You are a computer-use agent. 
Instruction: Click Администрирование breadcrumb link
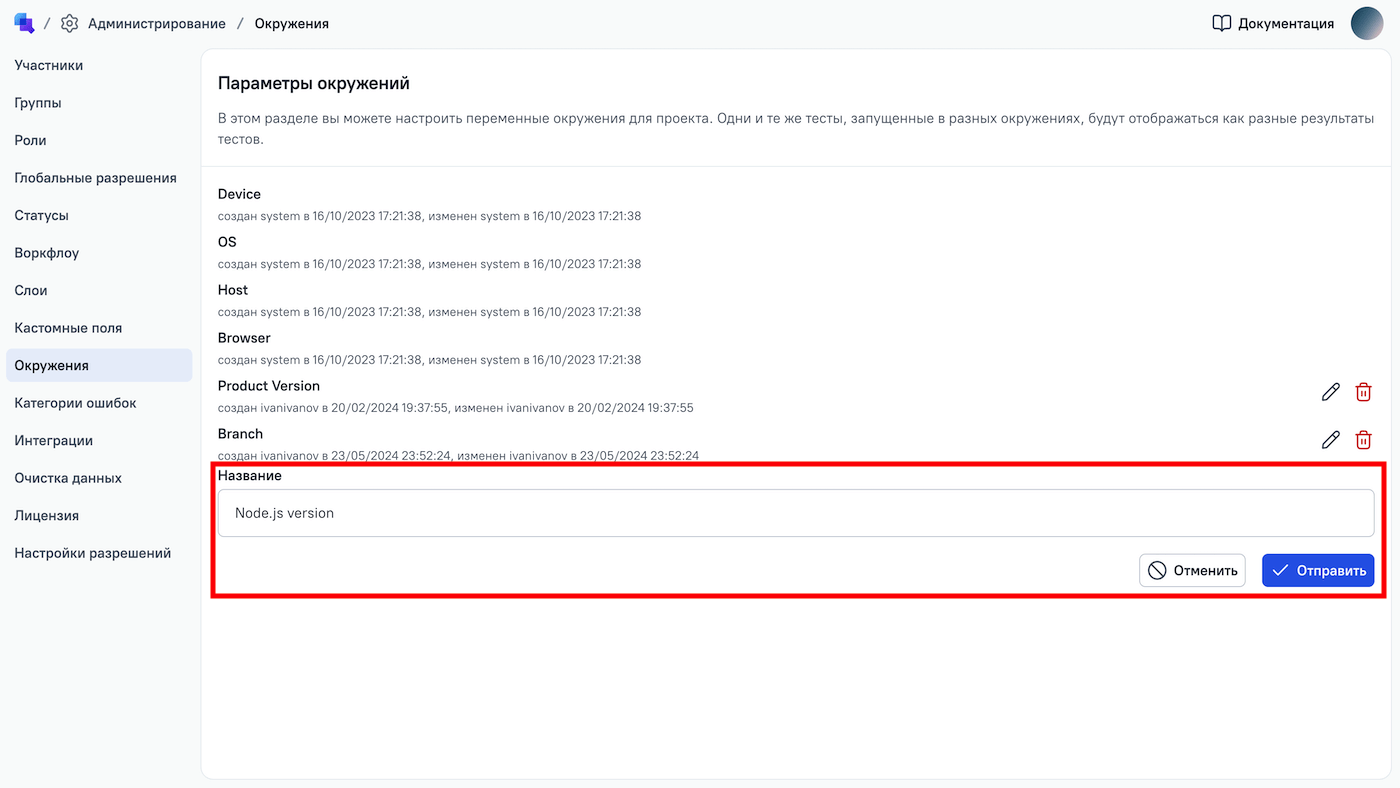point(157,23)
